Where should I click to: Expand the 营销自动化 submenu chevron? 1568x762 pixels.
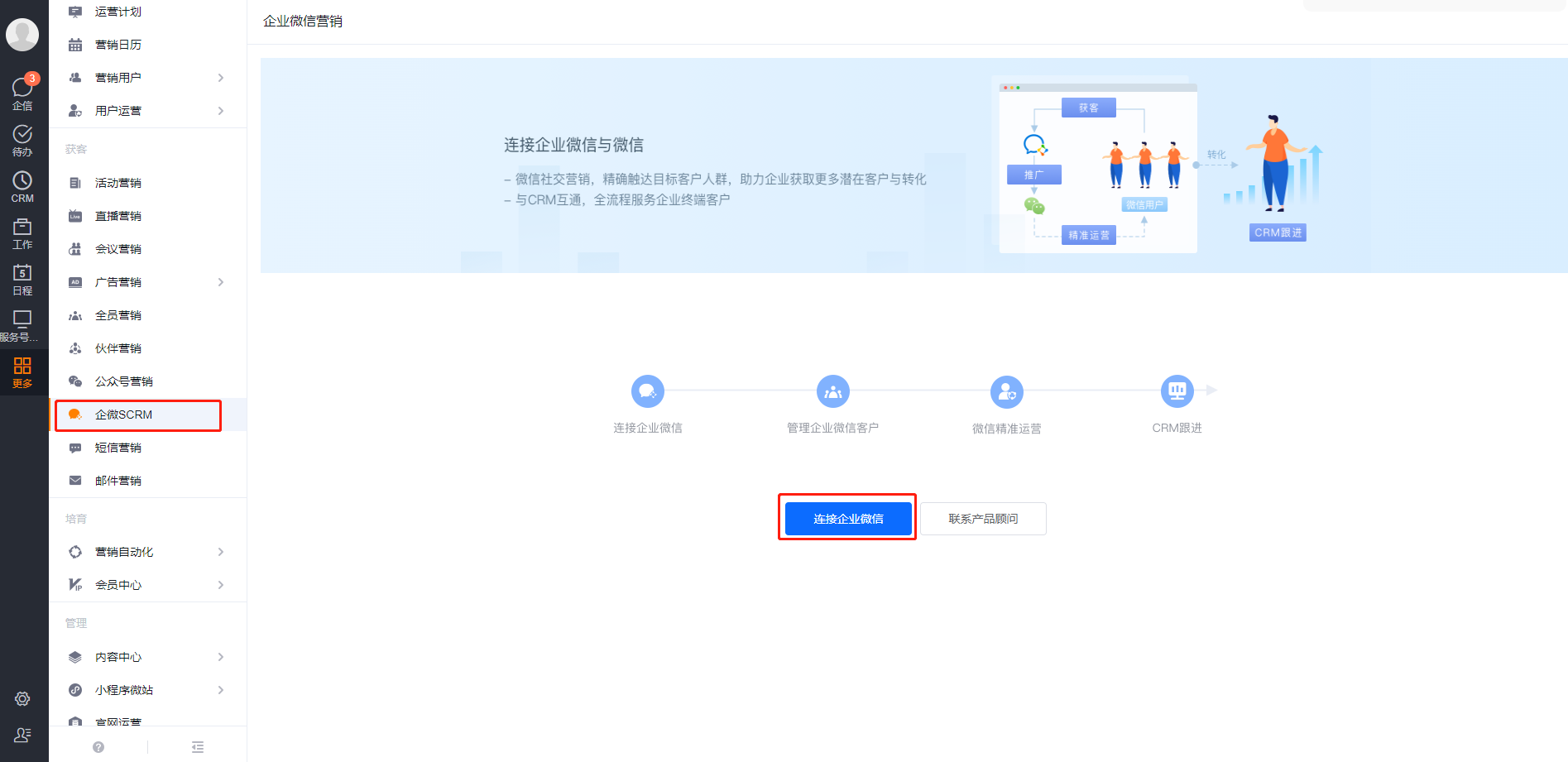[x=221, y=552]
